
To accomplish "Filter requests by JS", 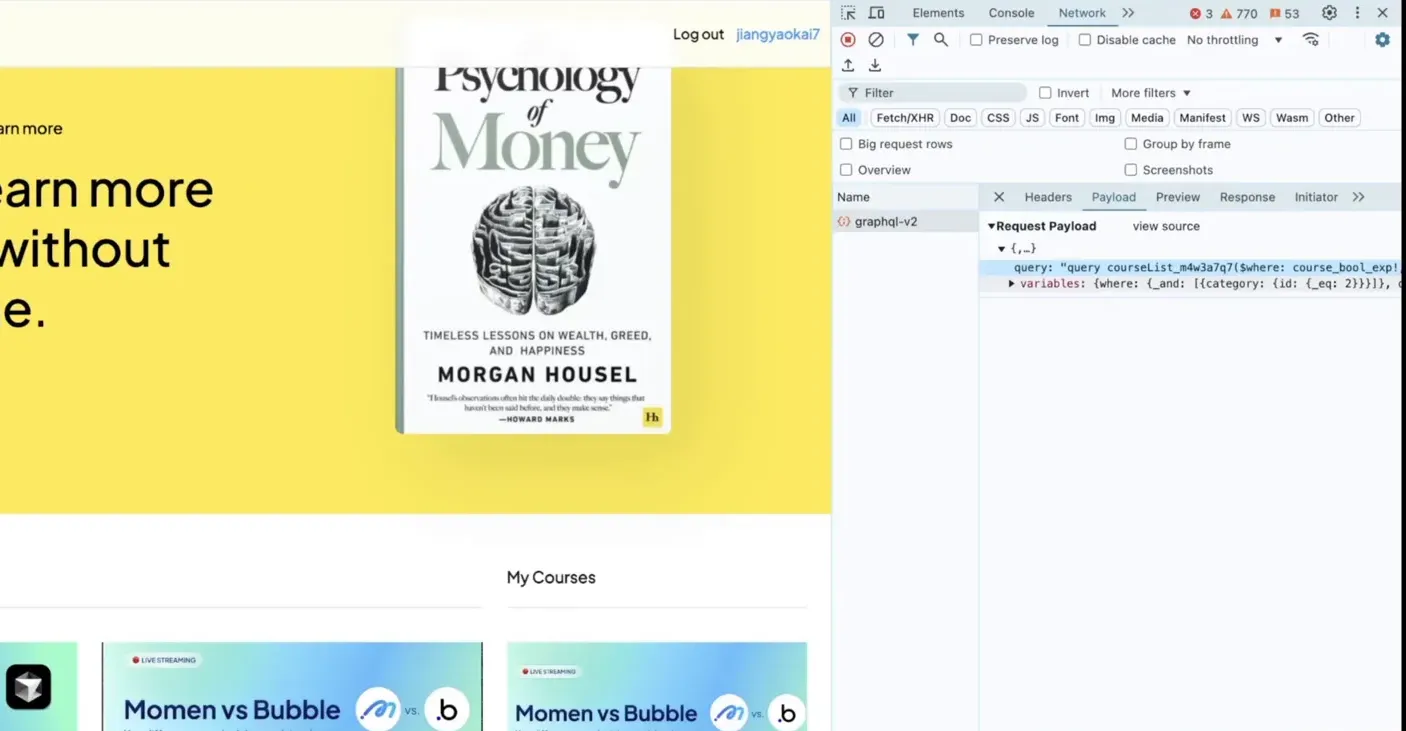I will [1032, 118].
